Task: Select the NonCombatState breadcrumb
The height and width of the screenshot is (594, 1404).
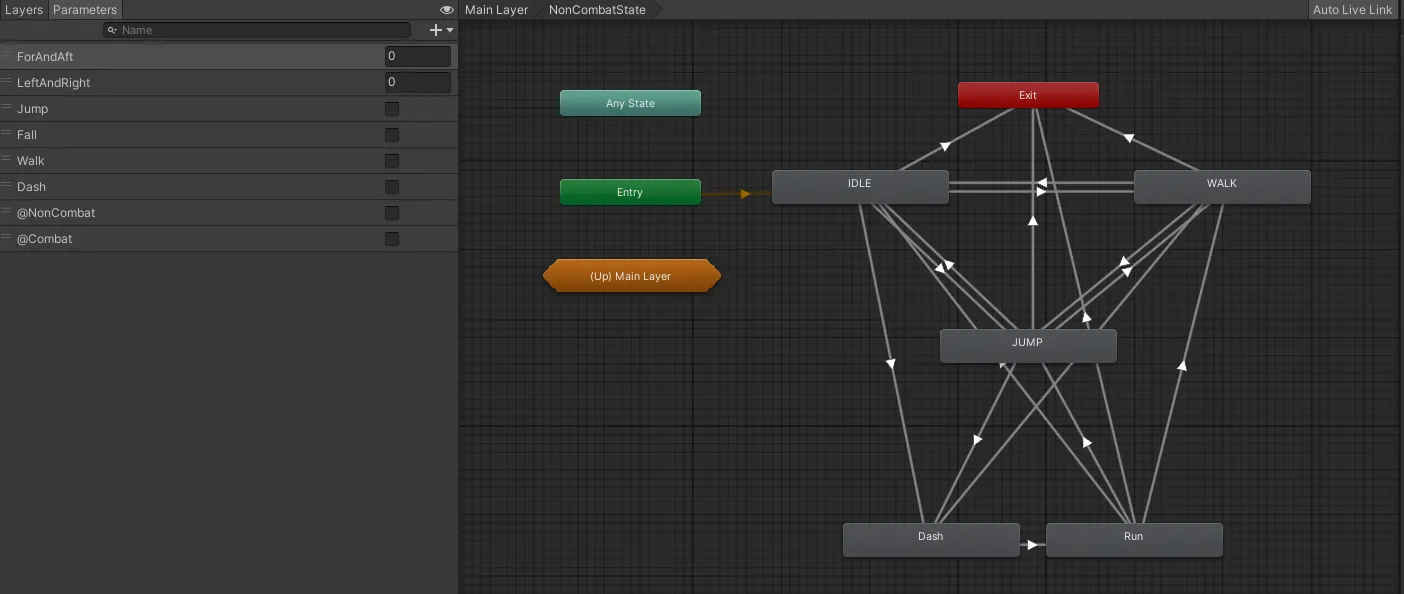Action: point(597,10)
